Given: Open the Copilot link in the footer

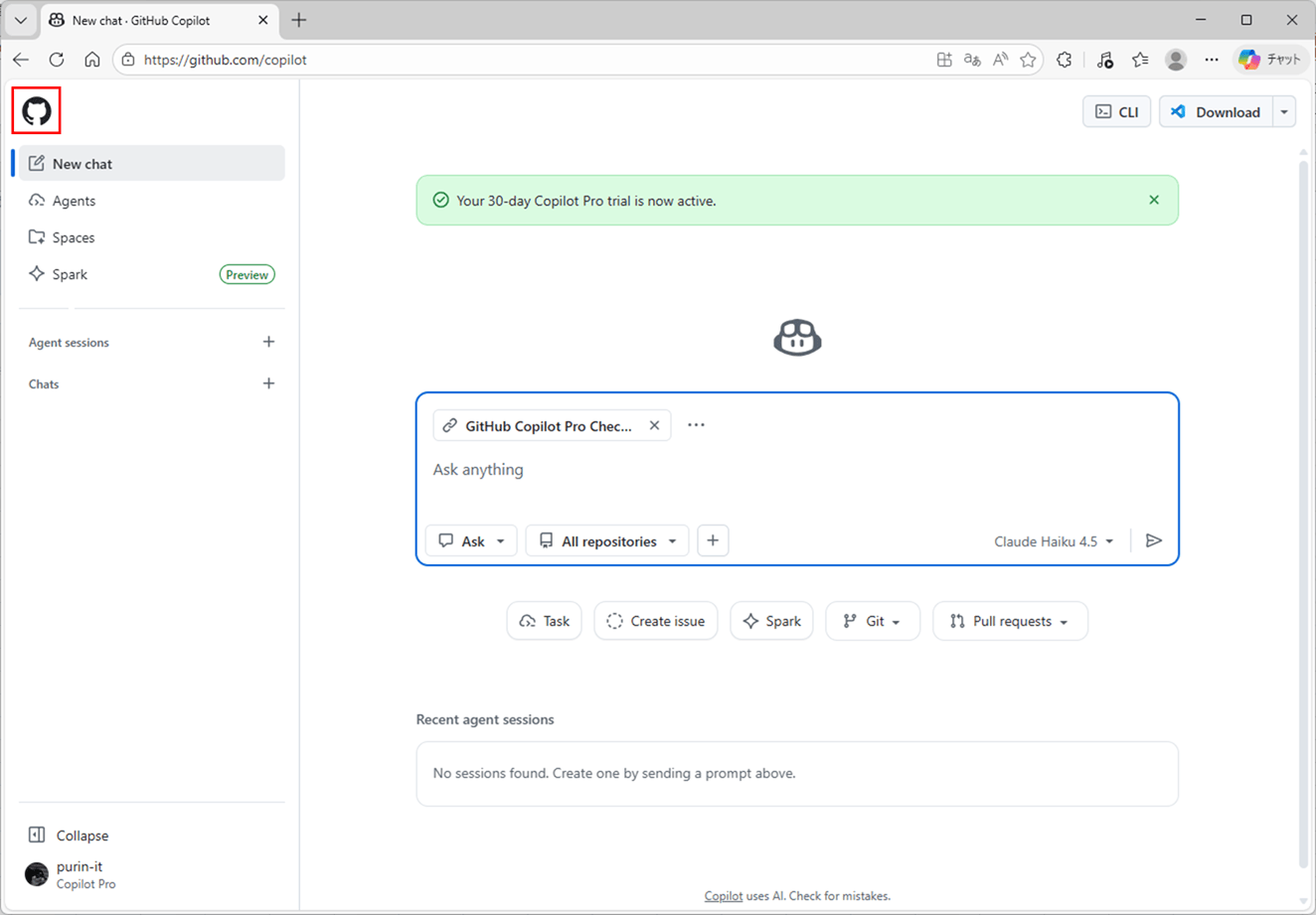Looking at the screenshot, I should pos(723,895).
